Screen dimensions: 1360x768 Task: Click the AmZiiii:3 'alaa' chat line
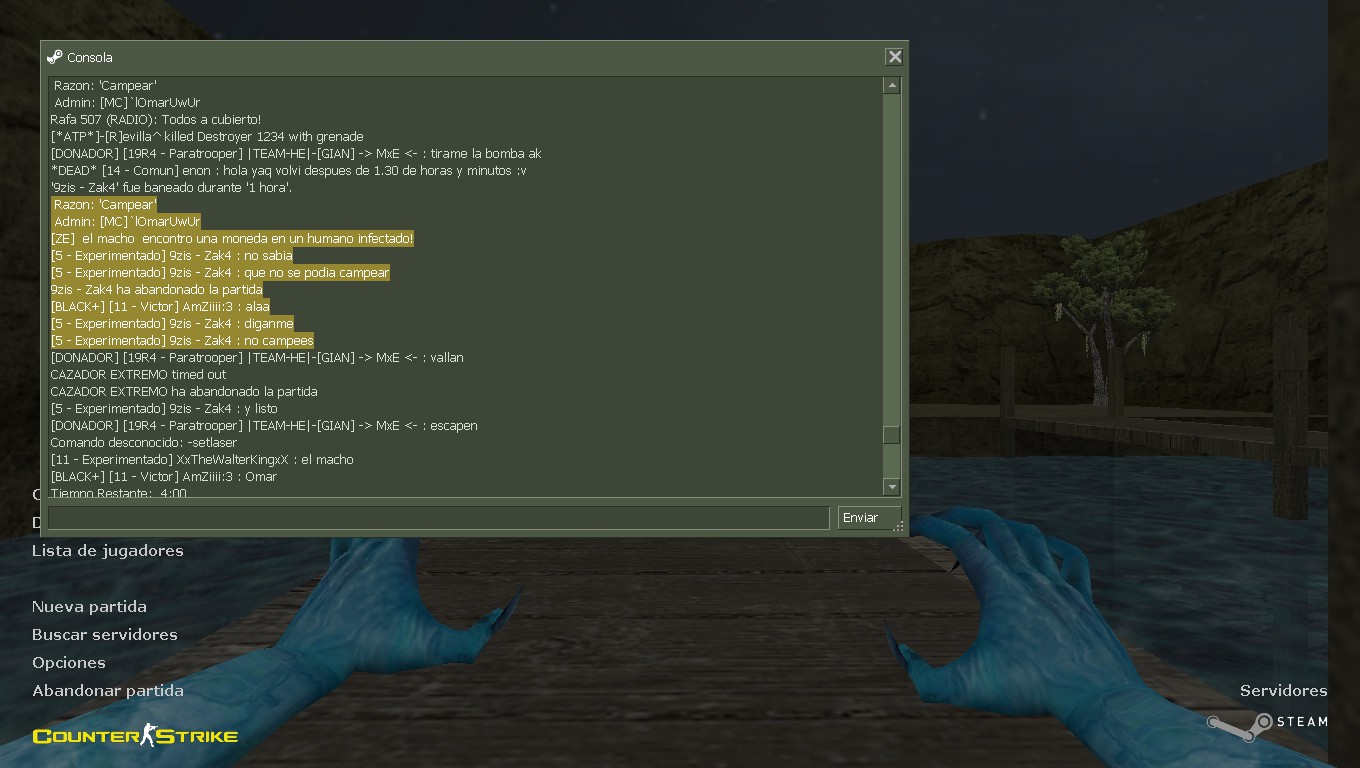(160, 307)
